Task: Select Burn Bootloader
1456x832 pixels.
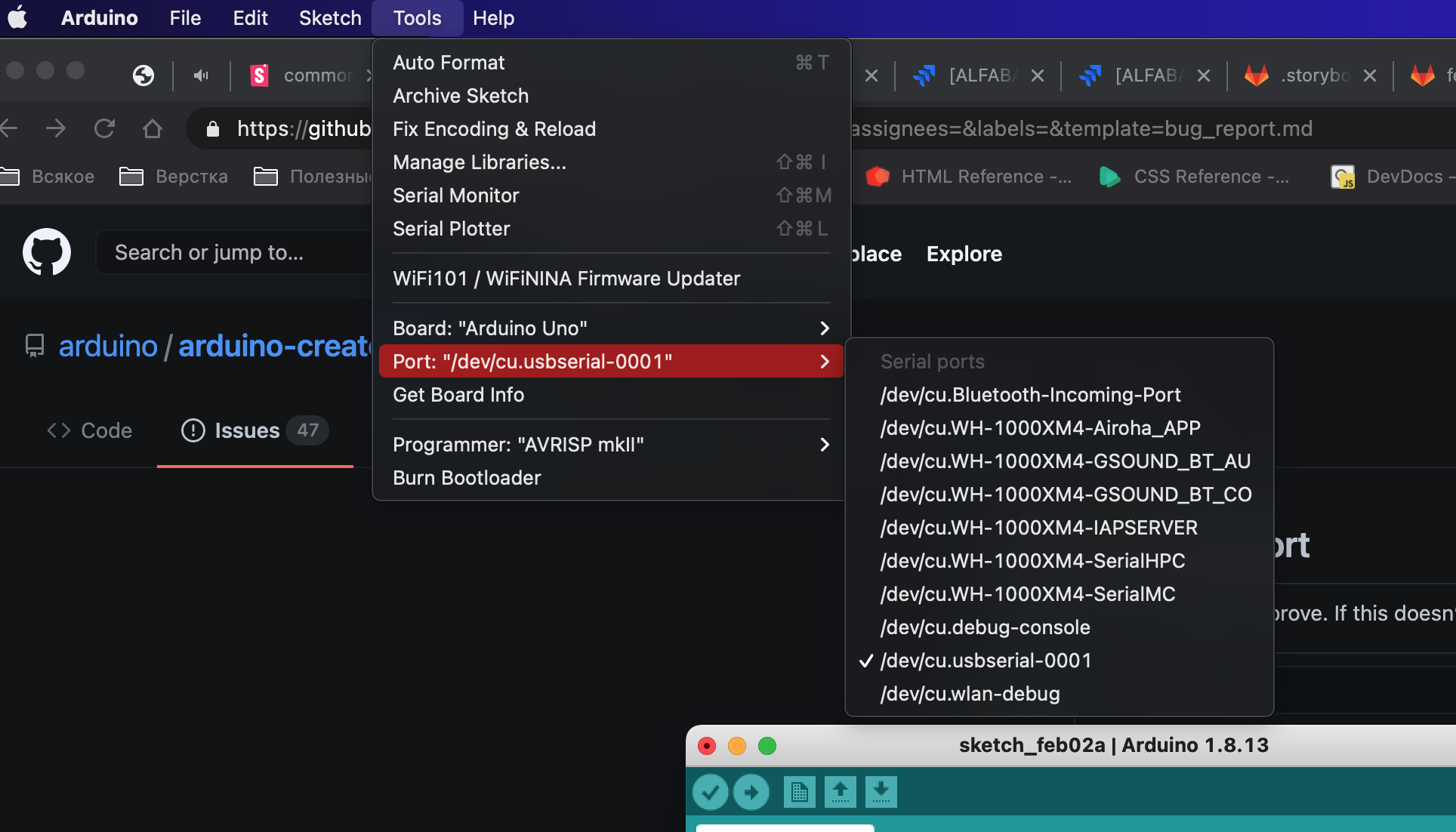Action: 611,478
